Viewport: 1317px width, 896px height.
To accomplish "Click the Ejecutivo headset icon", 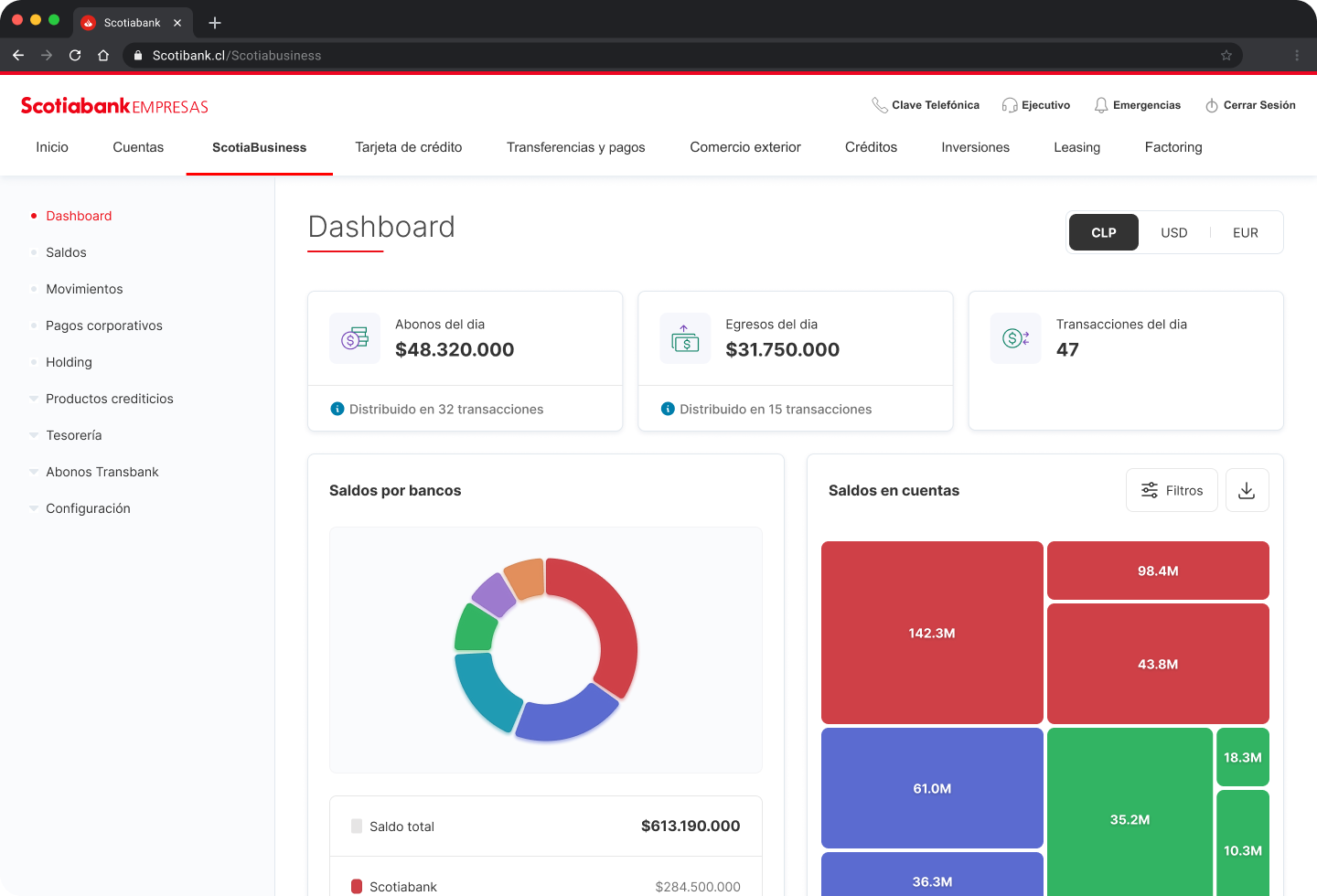I will pos(1010,105).
